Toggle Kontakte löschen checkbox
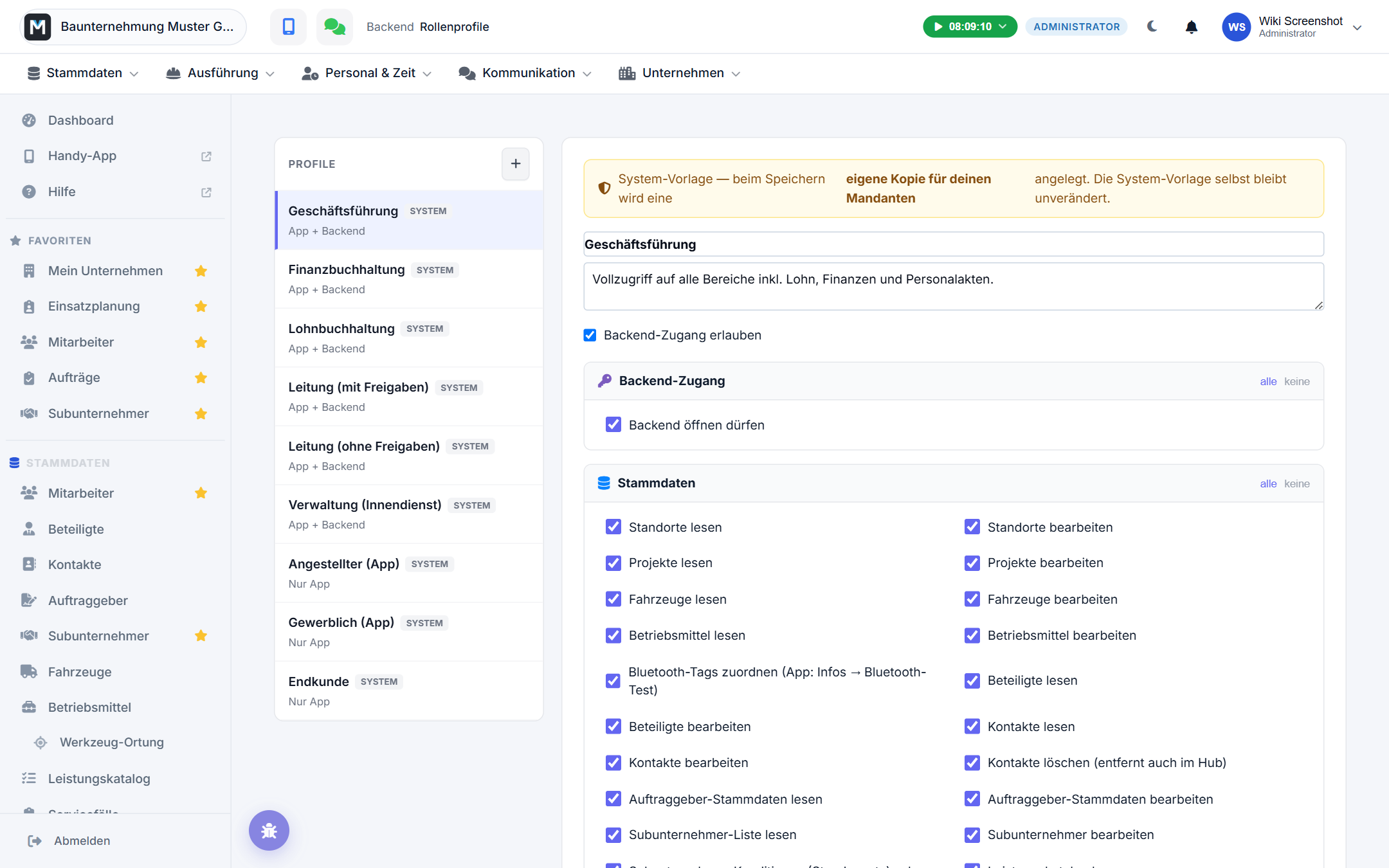 (972, 763)
